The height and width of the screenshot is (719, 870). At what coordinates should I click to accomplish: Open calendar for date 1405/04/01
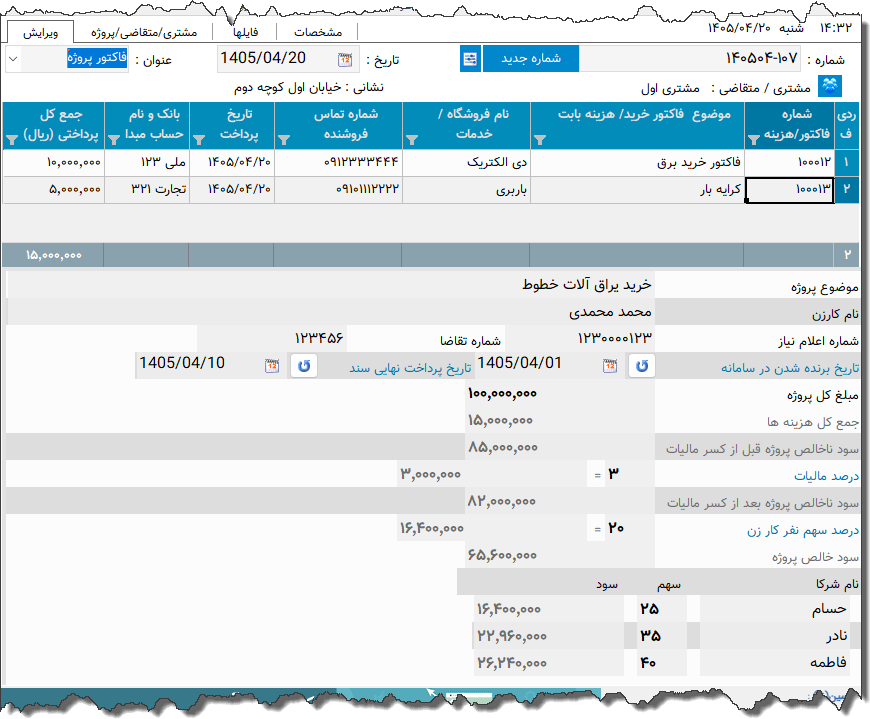click(610, 366)
